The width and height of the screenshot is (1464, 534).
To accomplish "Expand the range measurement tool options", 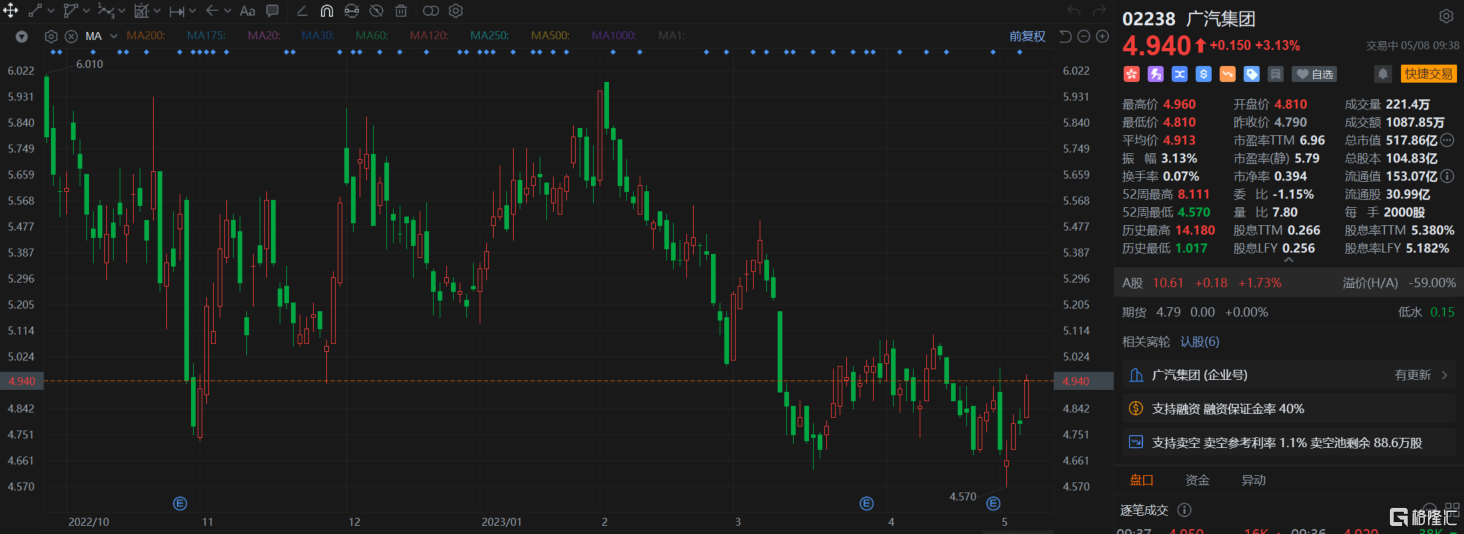I will pyautogui.click(x=192, y=12).
